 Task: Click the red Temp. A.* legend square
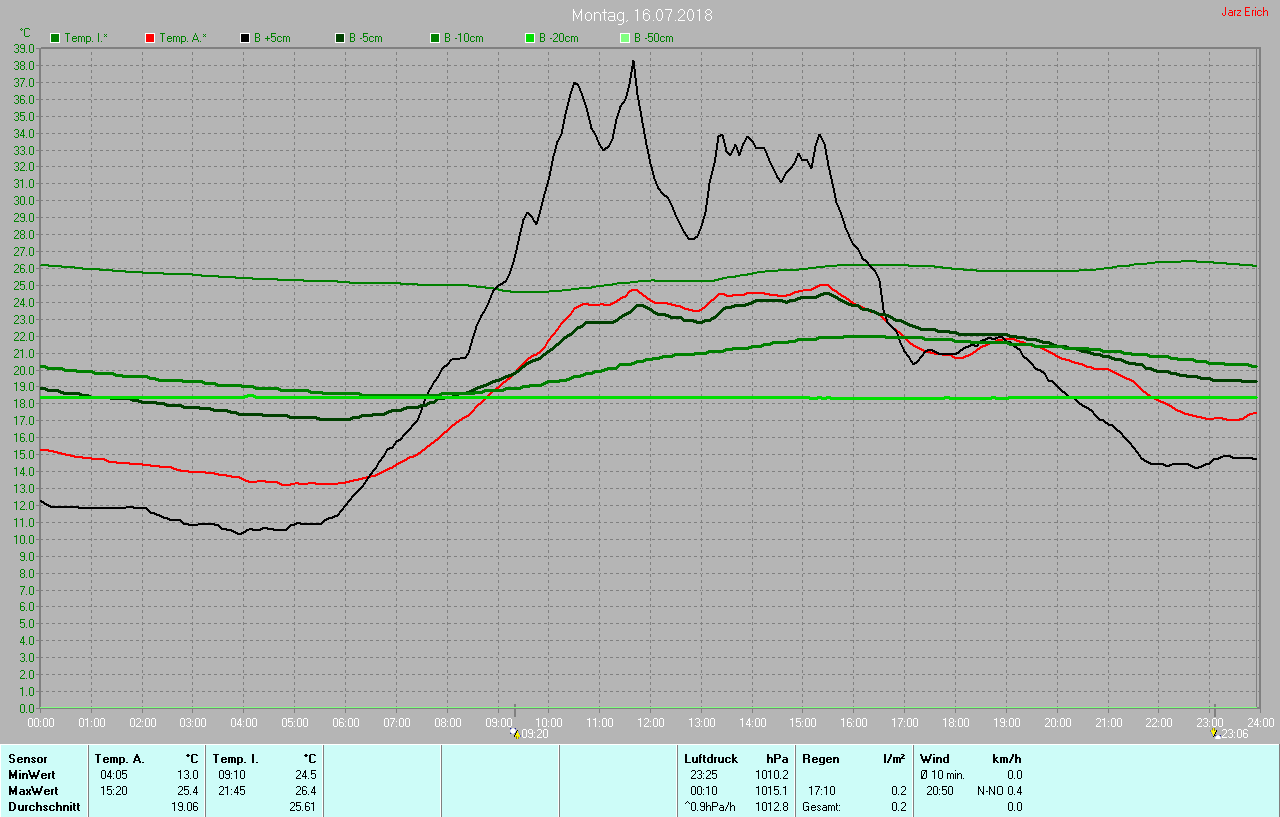point(150,38)
